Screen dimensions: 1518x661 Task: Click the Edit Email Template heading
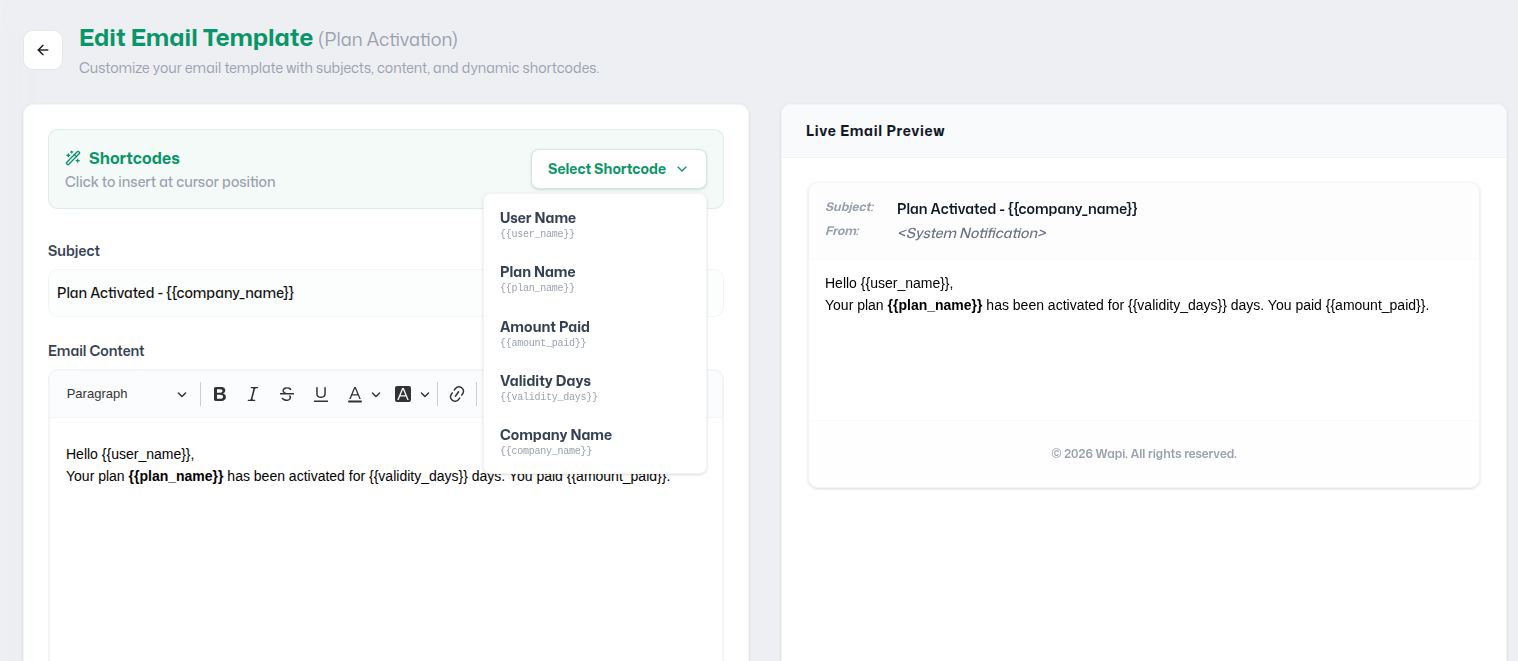(x=196, y=38)
